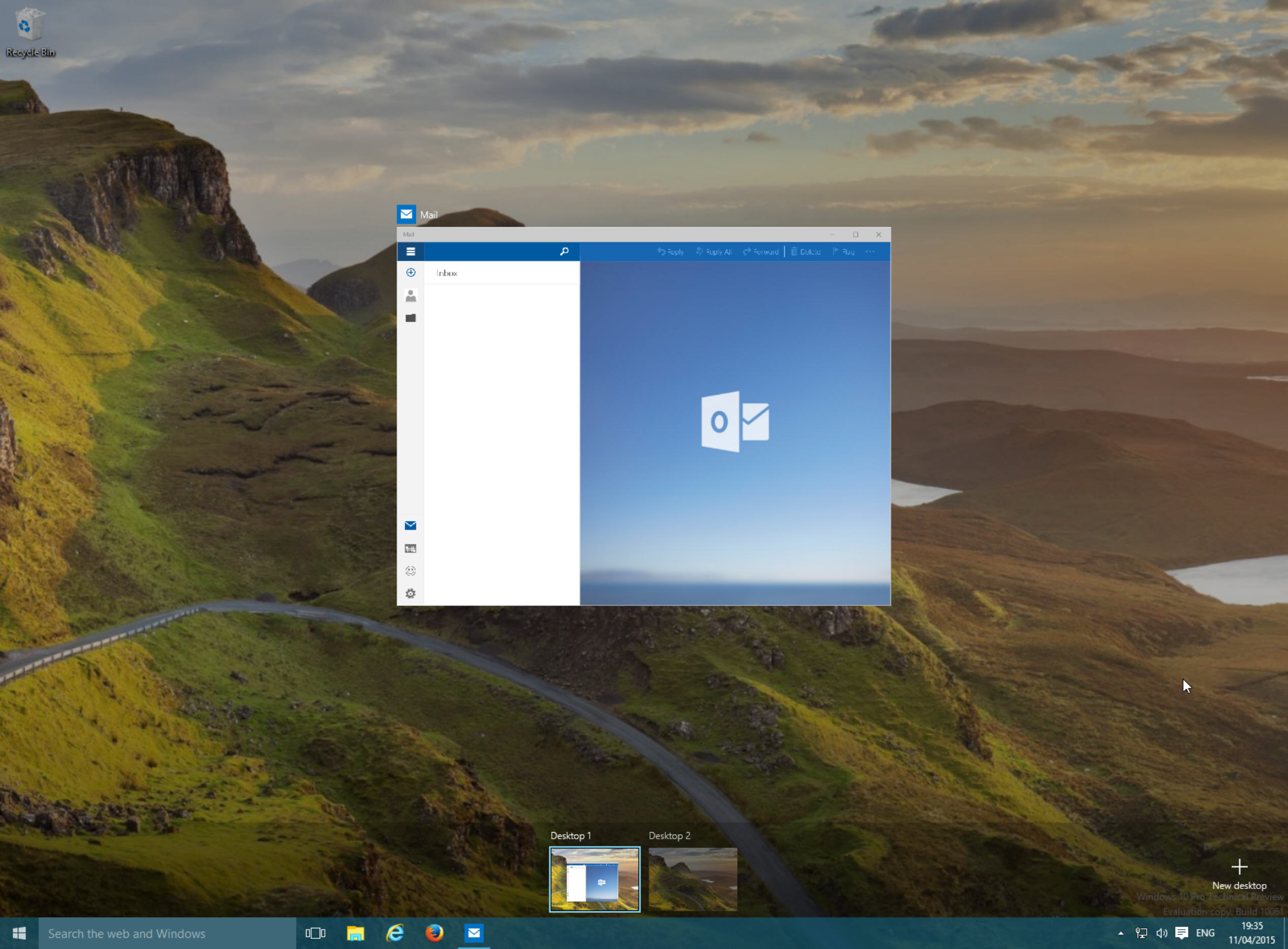
Task: Click the New Mail compose icon in sidebar
Action: coord(411,272)
